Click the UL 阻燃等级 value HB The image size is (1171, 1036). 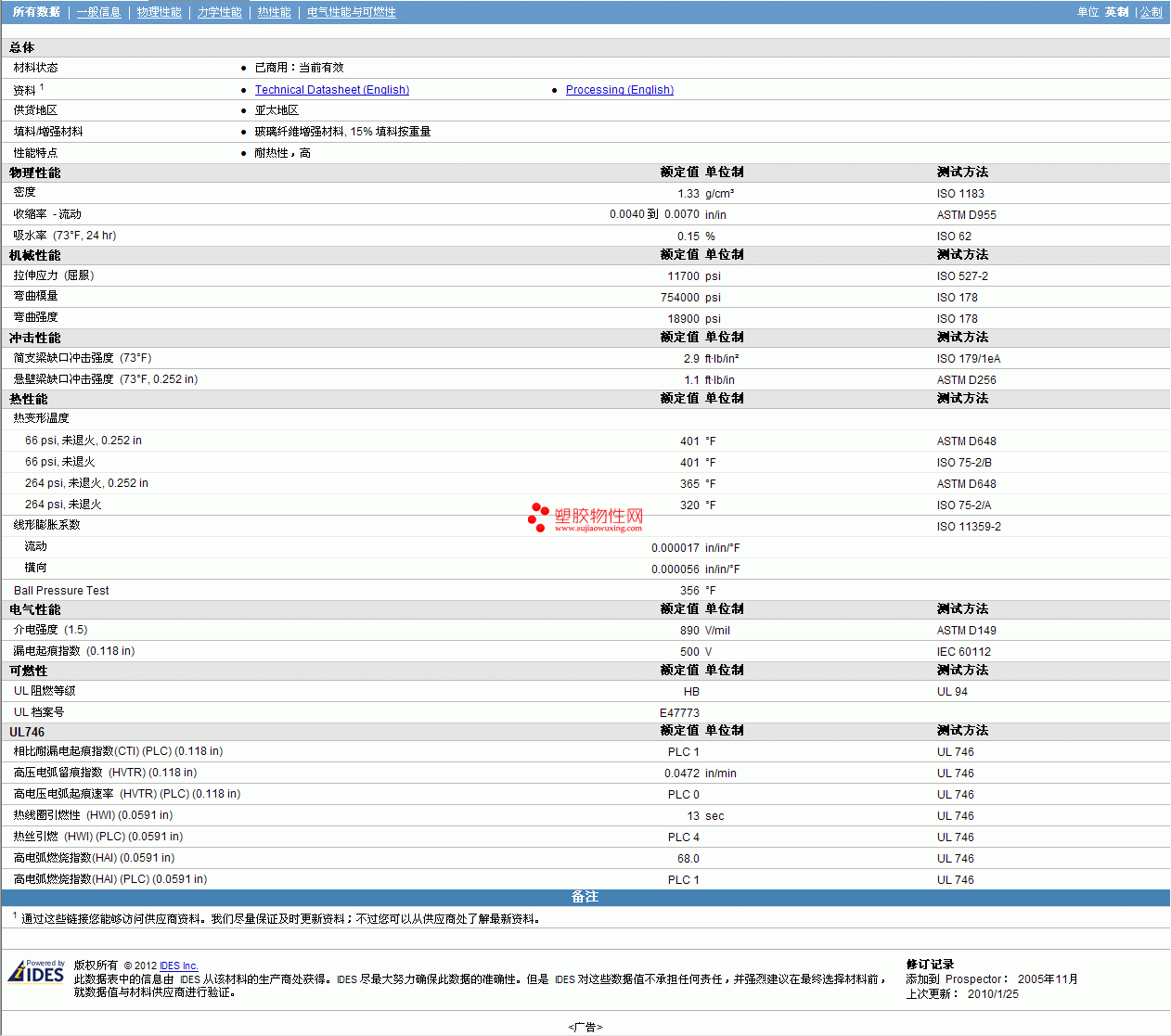coord(691,692)
